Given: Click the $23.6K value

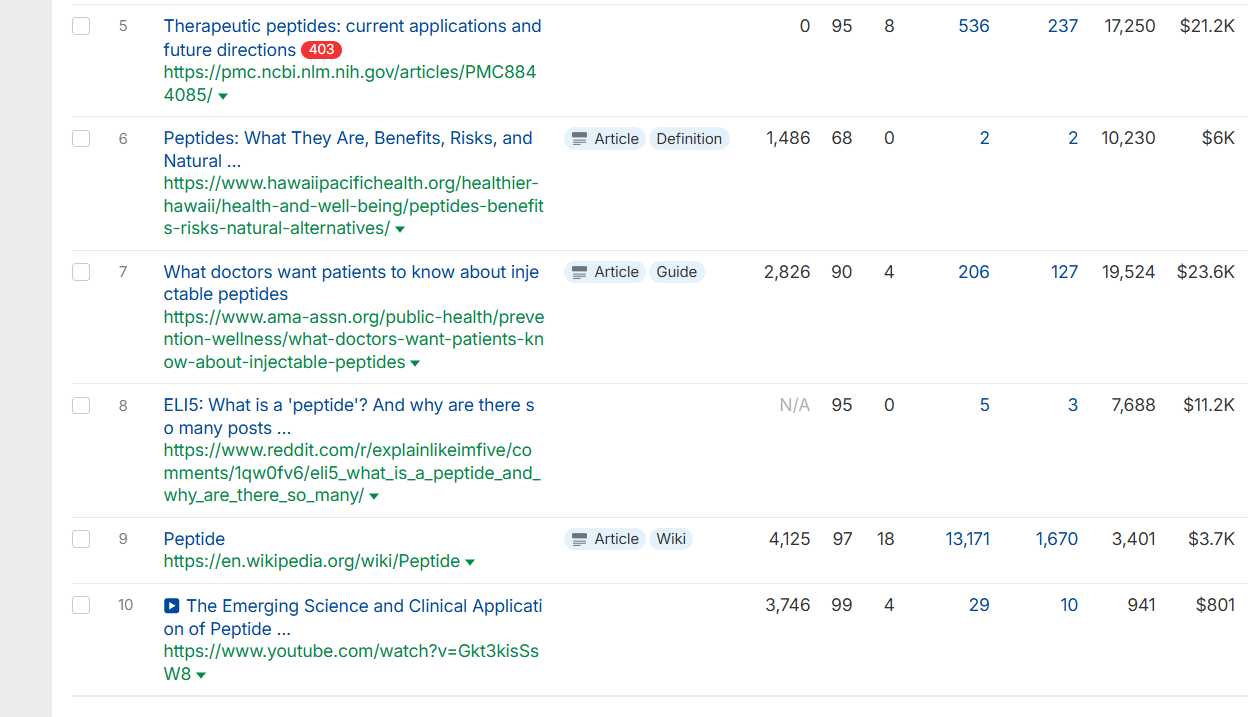Looking at the screenshot, I should pos(1206,271).
